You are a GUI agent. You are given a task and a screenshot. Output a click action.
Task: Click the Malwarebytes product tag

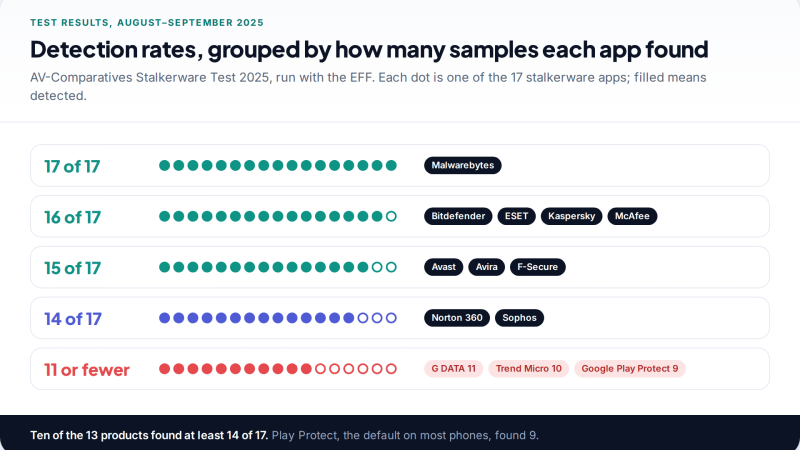[462, 165]
